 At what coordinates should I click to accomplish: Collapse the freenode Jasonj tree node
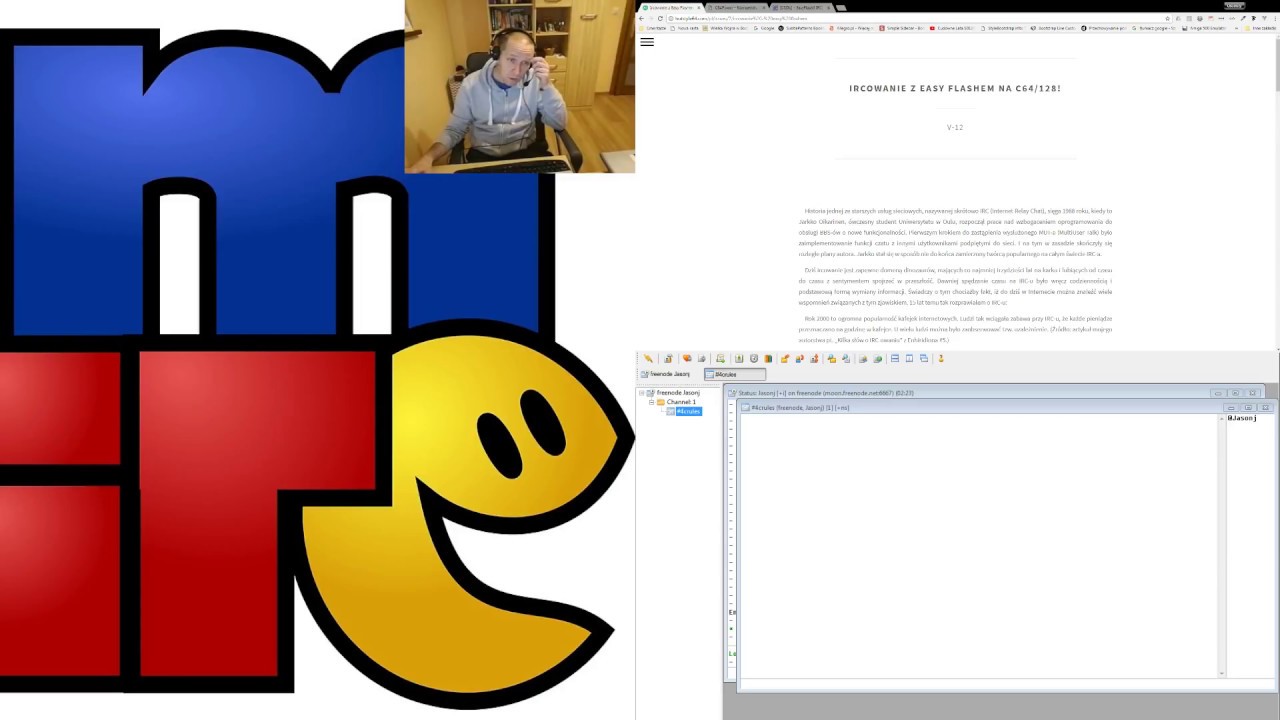643,393
